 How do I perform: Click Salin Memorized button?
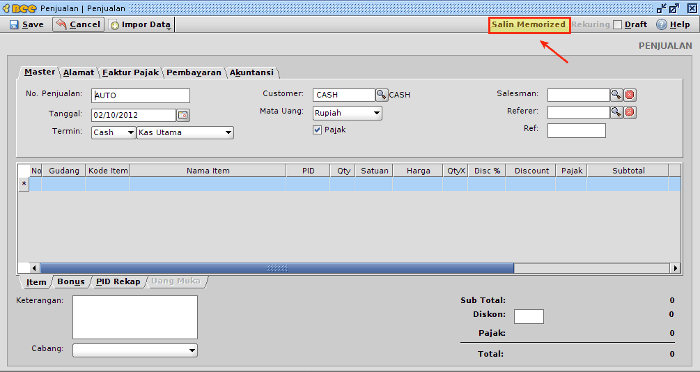coord(529,25)
